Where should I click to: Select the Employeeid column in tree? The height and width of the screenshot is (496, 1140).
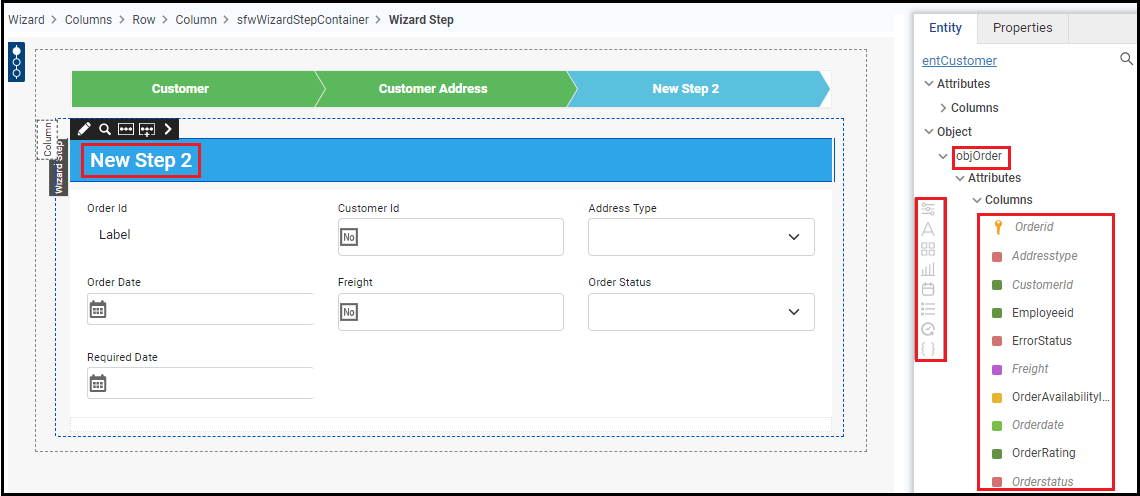1042,313
